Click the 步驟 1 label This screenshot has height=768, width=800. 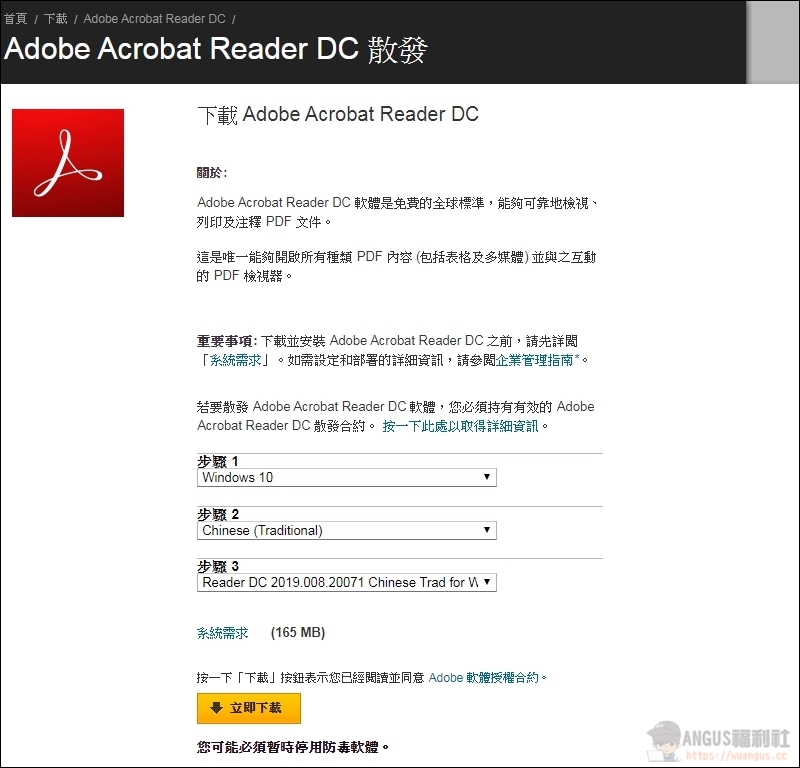pyautogui.click(x=217, y=461)
